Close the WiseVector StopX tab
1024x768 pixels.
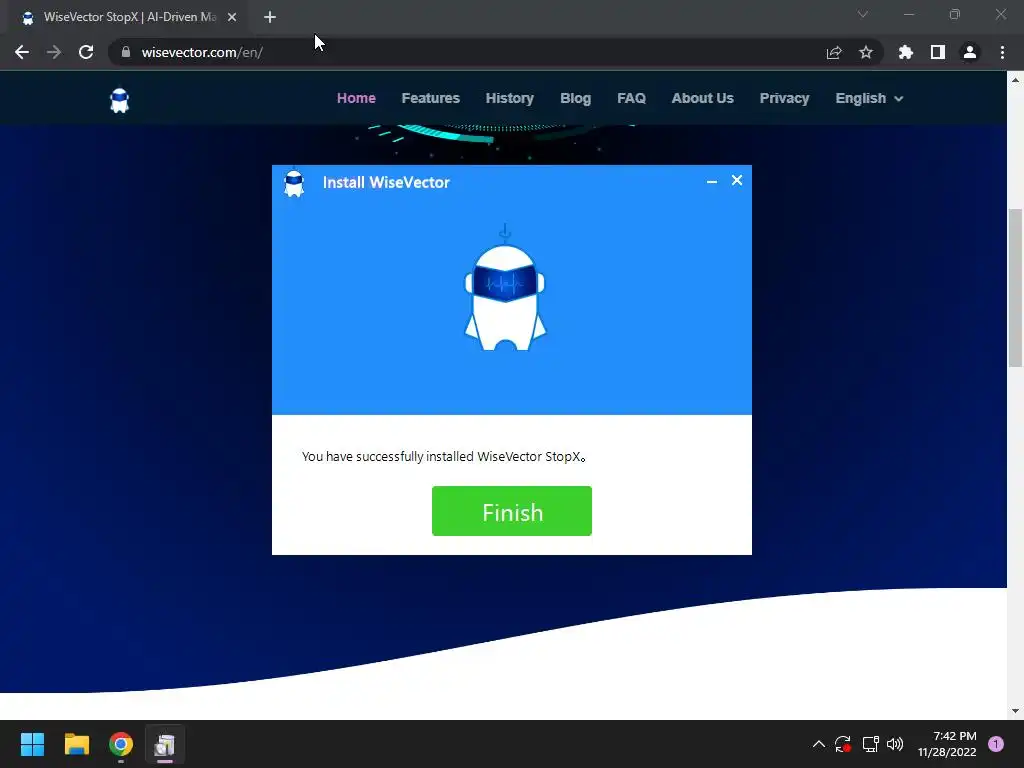(x=232, y=18)
